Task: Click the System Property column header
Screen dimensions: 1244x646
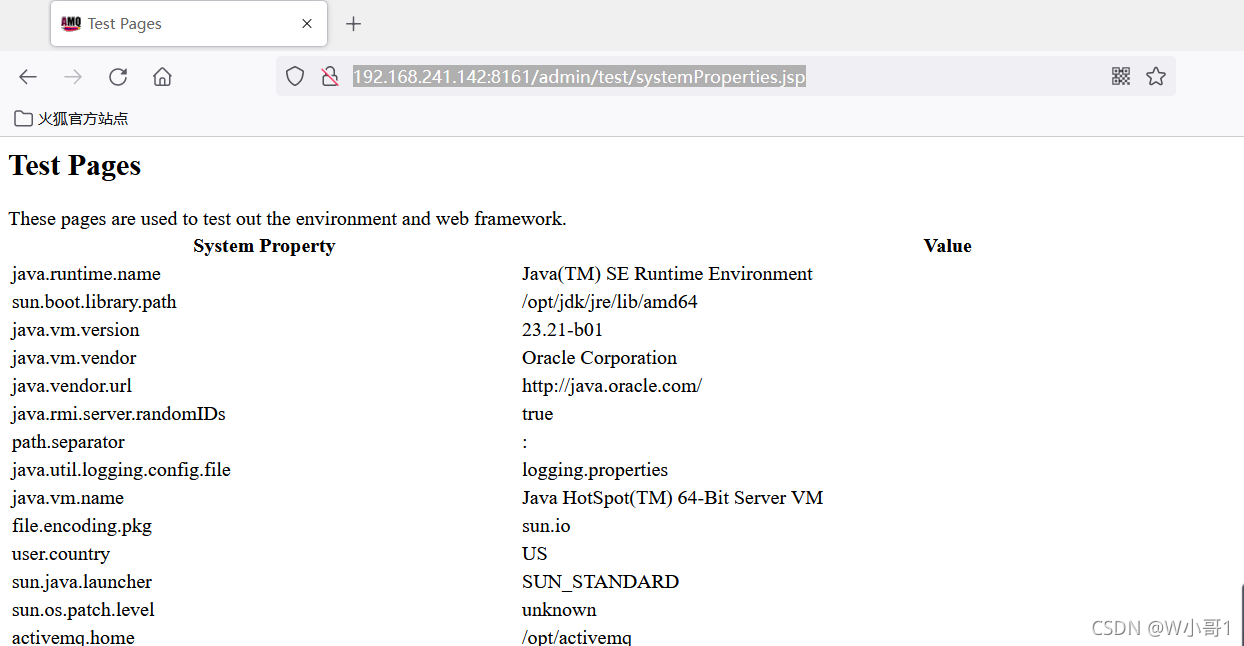Action: pyautogui.click(x=264, y=246)
